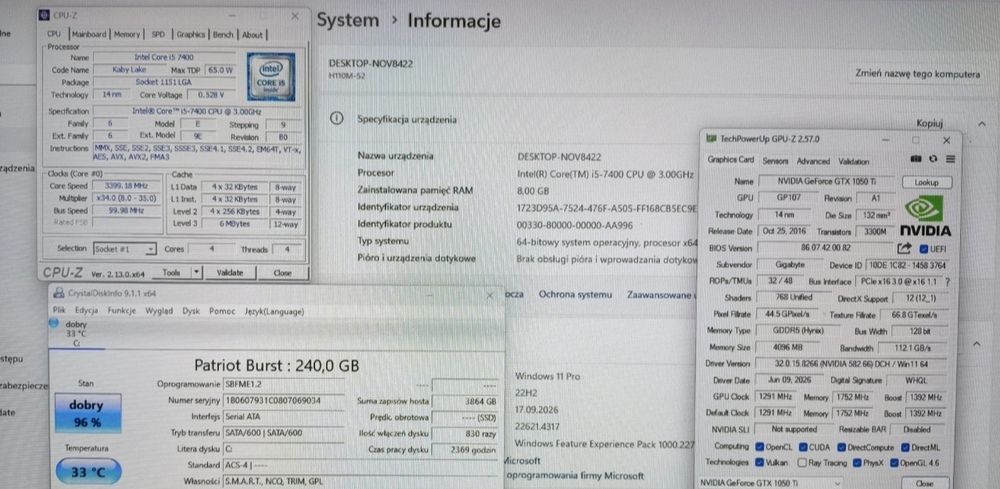Switch to CPU-Z SPD tab

click(x=158, y=34)
